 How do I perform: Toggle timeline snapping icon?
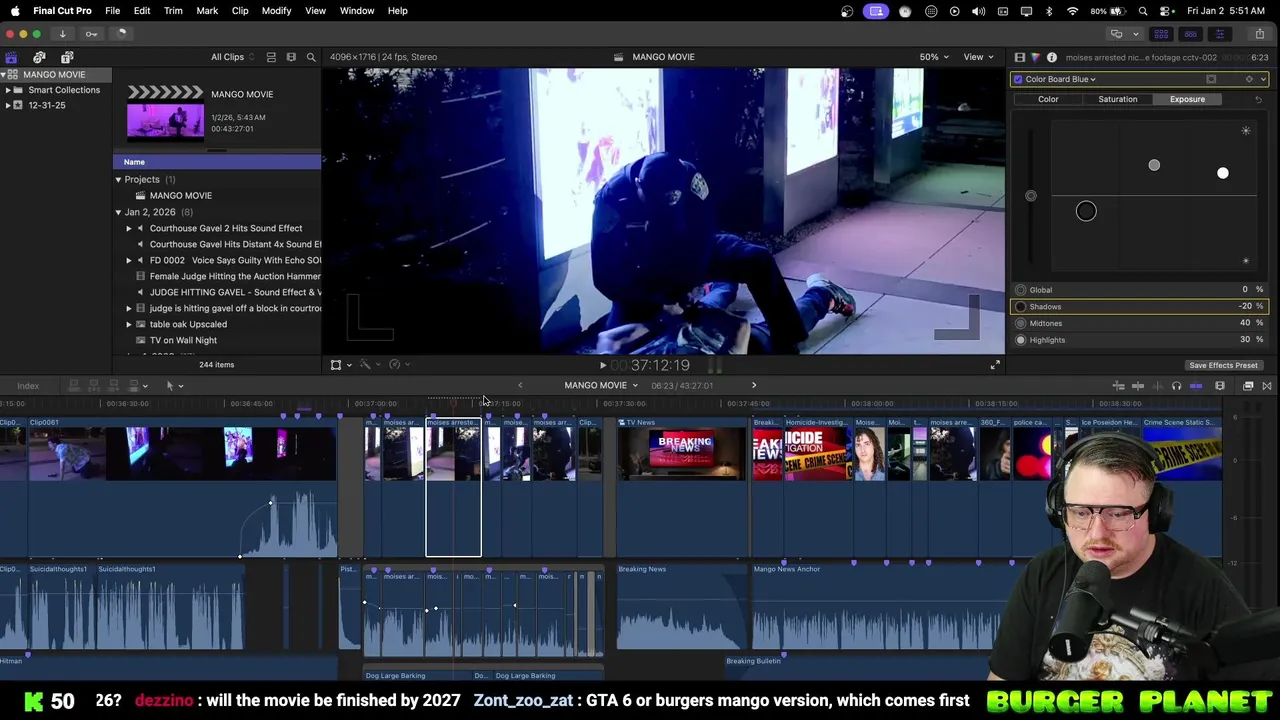[1196, 386]
